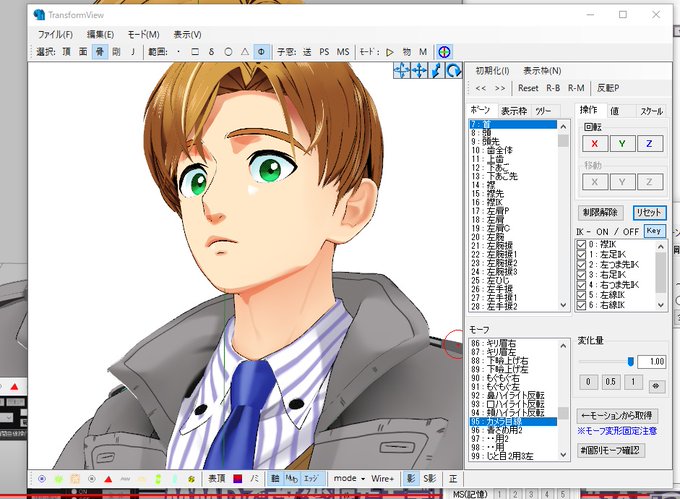This screenshot has height=499, width=680.
Task: Open the 編集(E) menu
Action: (100, 34)
